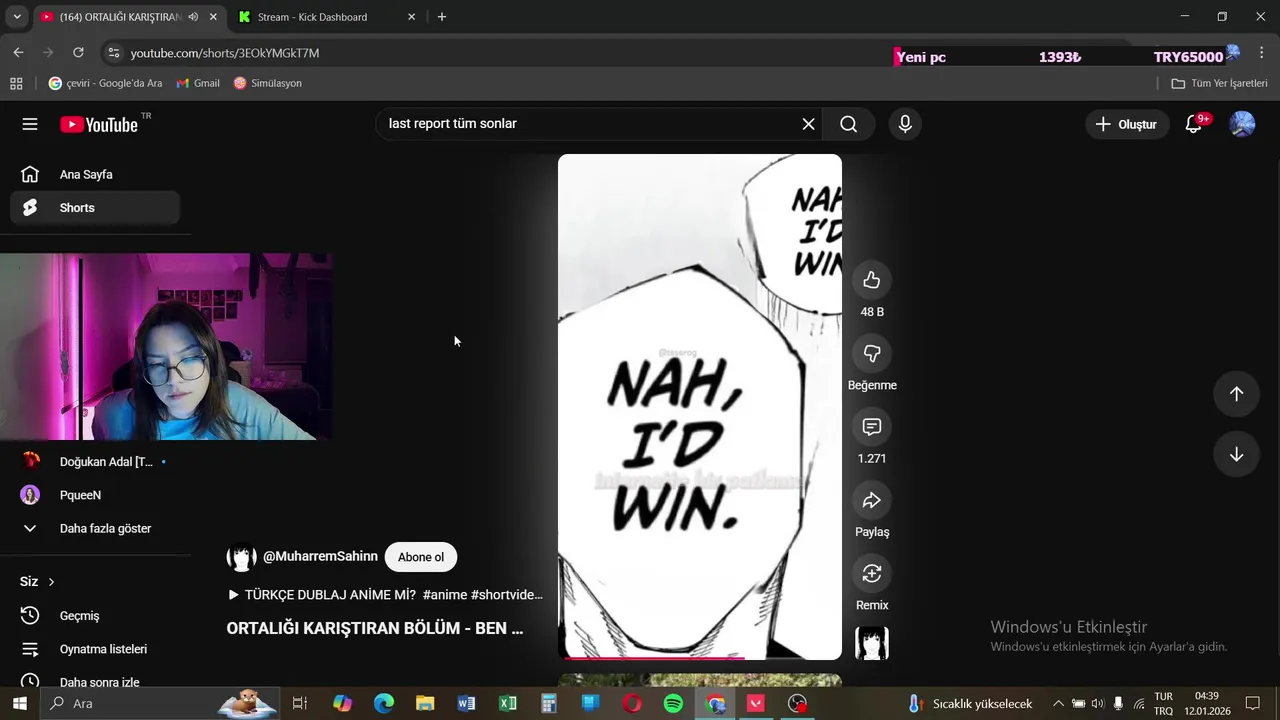Select Shorts in the sidebar
Image resolution: width=1280 pixels, height=720 pixels.
[x=95, y=208]
